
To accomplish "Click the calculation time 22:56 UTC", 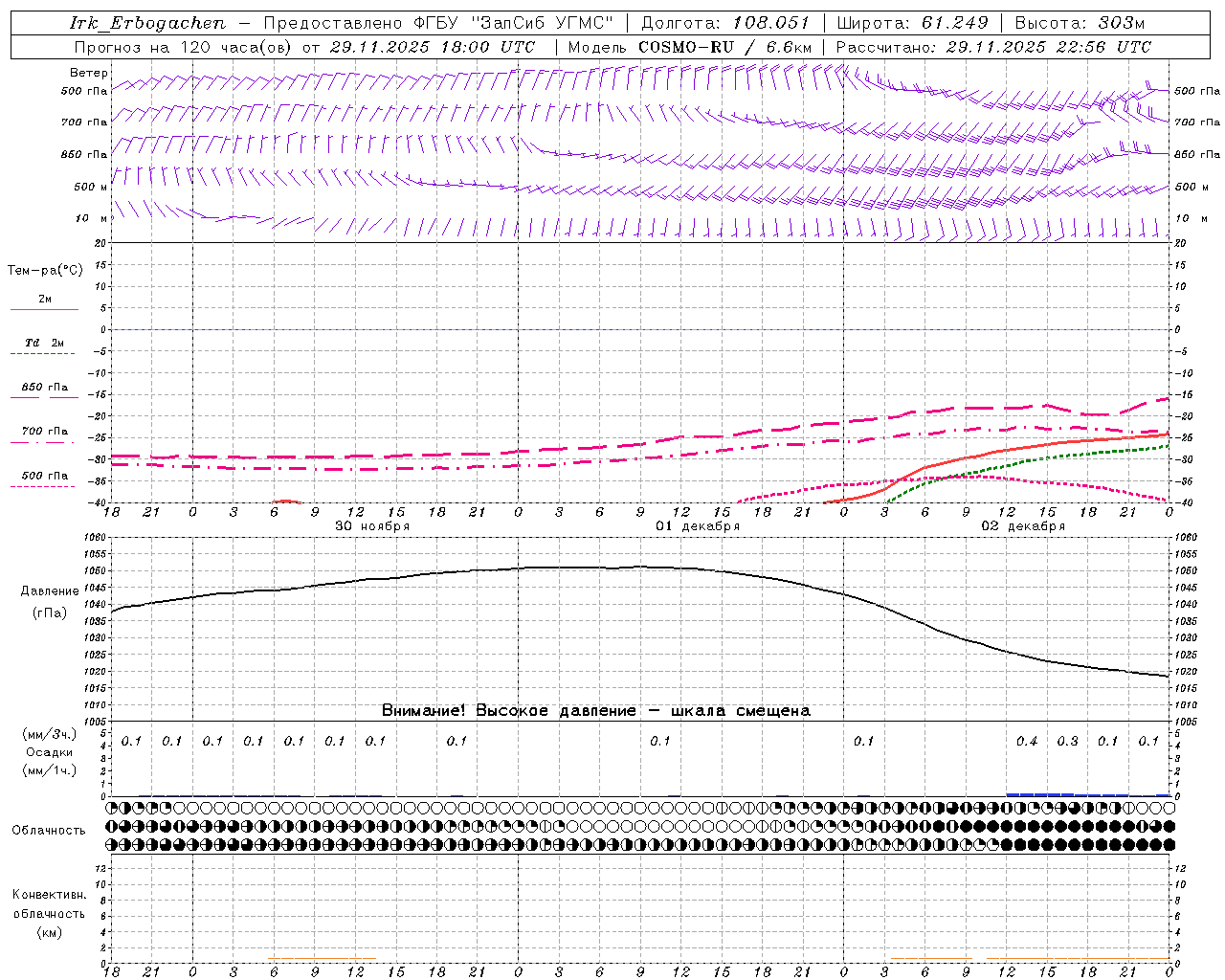I will click(x=1103, y=47).
